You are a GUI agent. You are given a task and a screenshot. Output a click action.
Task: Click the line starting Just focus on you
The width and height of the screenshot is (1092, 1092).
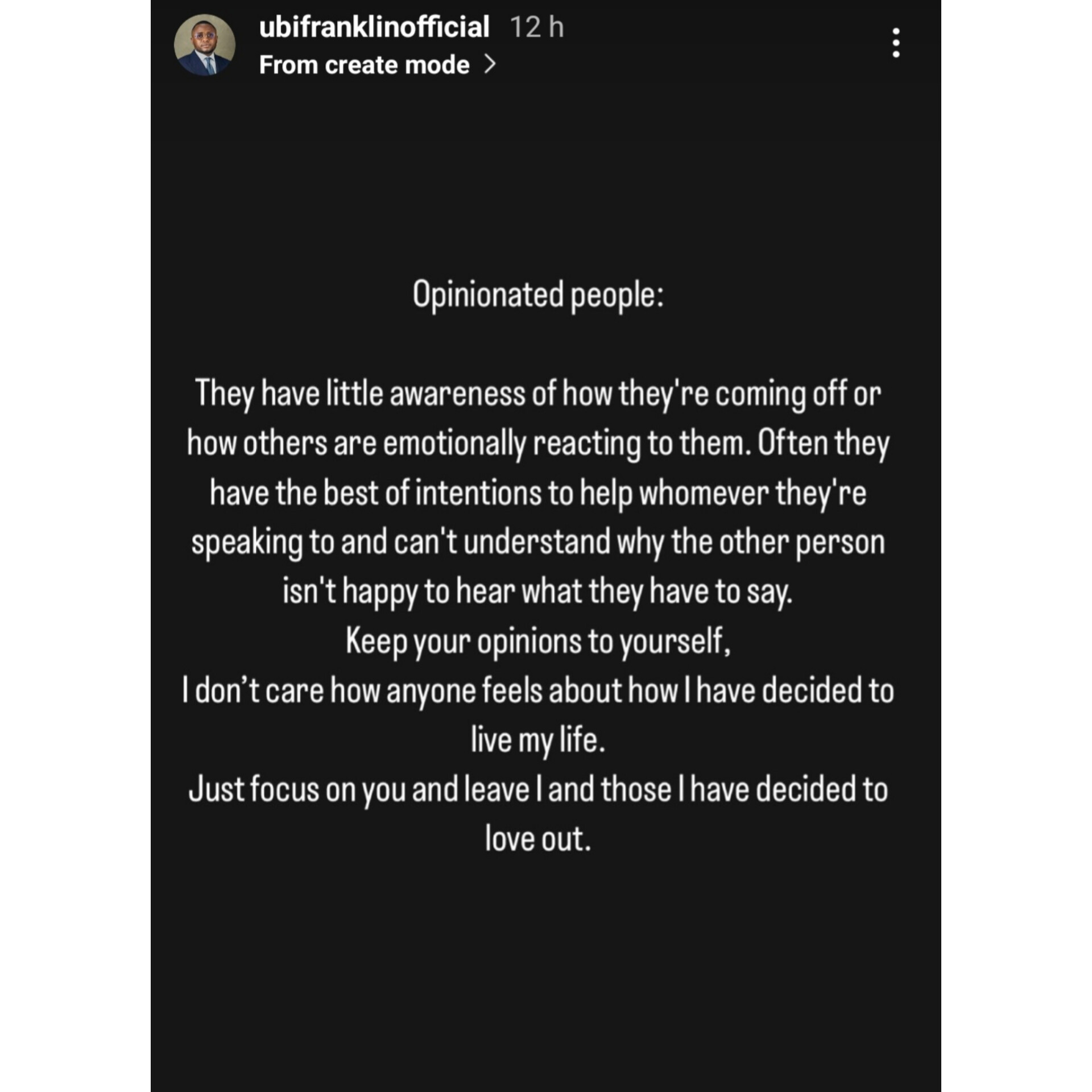click(538, 789)
